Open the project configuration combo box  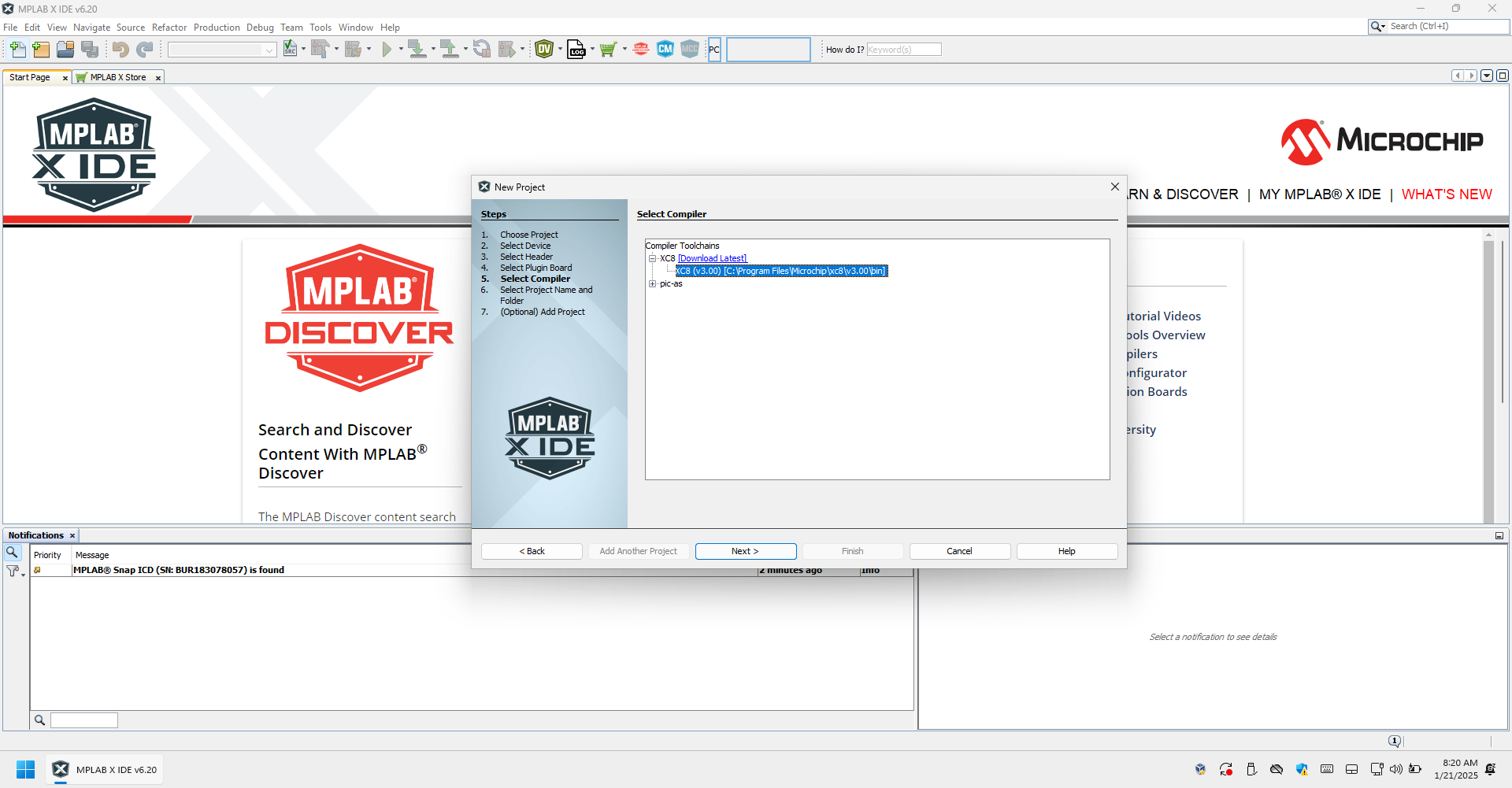pos(222,50)
